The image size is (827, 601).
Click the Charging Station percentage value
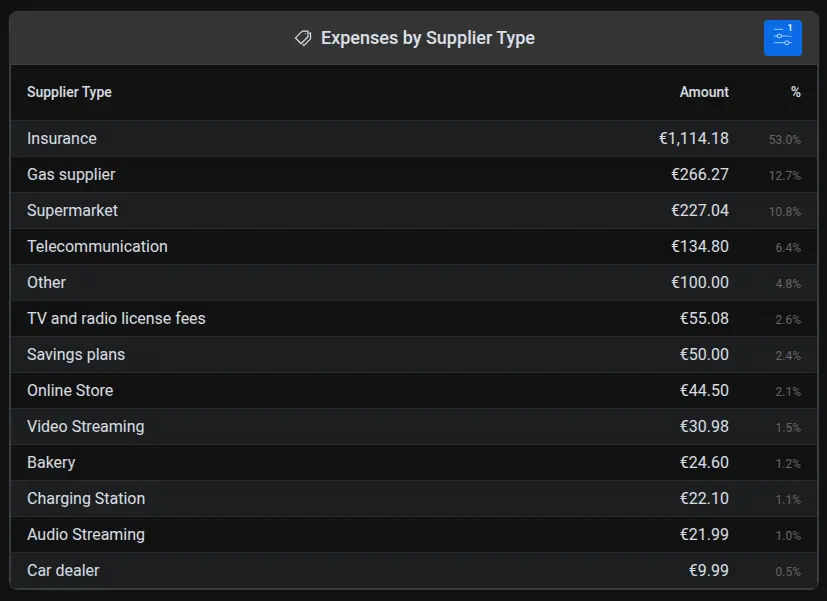tap(789, 498)
